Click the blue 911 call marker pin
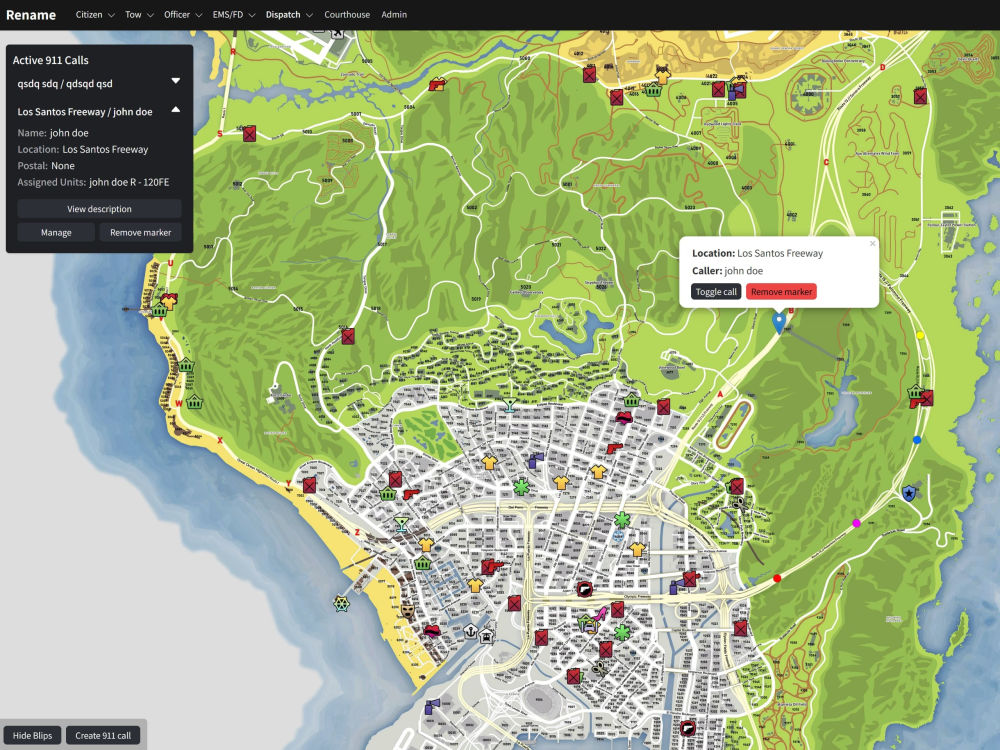Screen dimensions: 1000x750 pos(778,323)
